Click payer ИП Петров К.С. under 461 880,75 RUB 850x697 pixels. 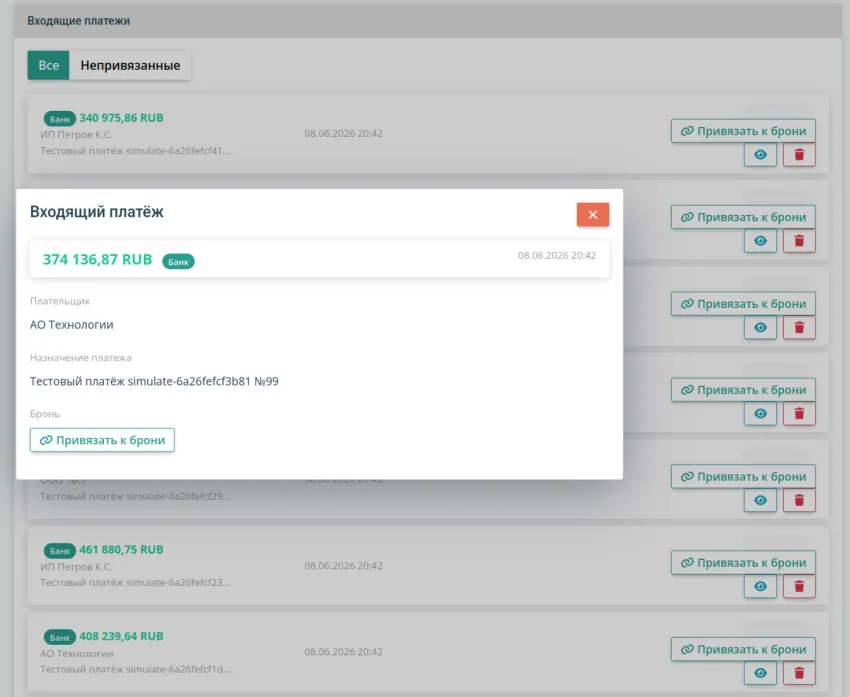pos(76,567)
